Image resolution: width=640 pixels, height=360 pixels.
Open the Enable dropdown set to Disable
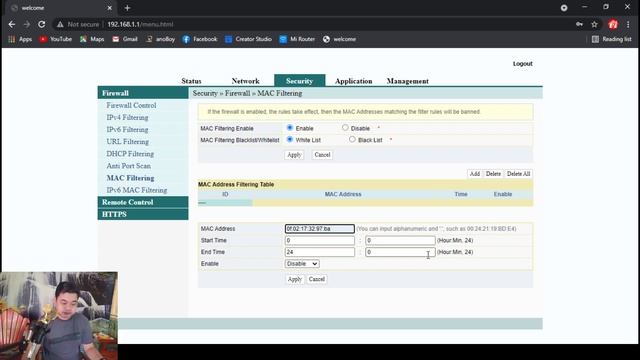(x=302, y=264)
